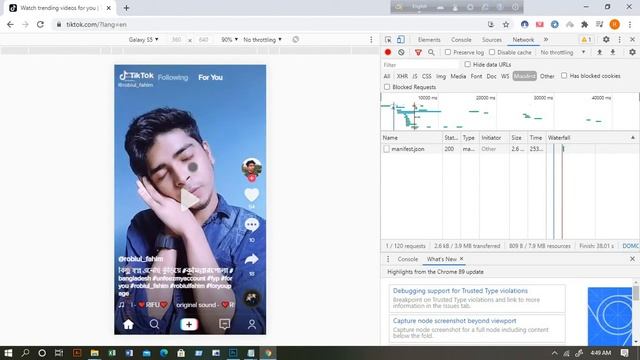Viewport: 640px width, 360px height.
Task: Bookmark this page star icon
Action: pos(506,24)
